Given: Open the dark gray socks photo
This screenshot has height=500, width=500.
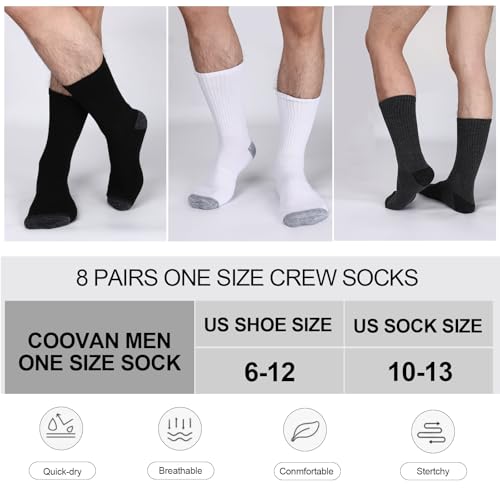Looking at the screenshot, I should click(415, 123).
